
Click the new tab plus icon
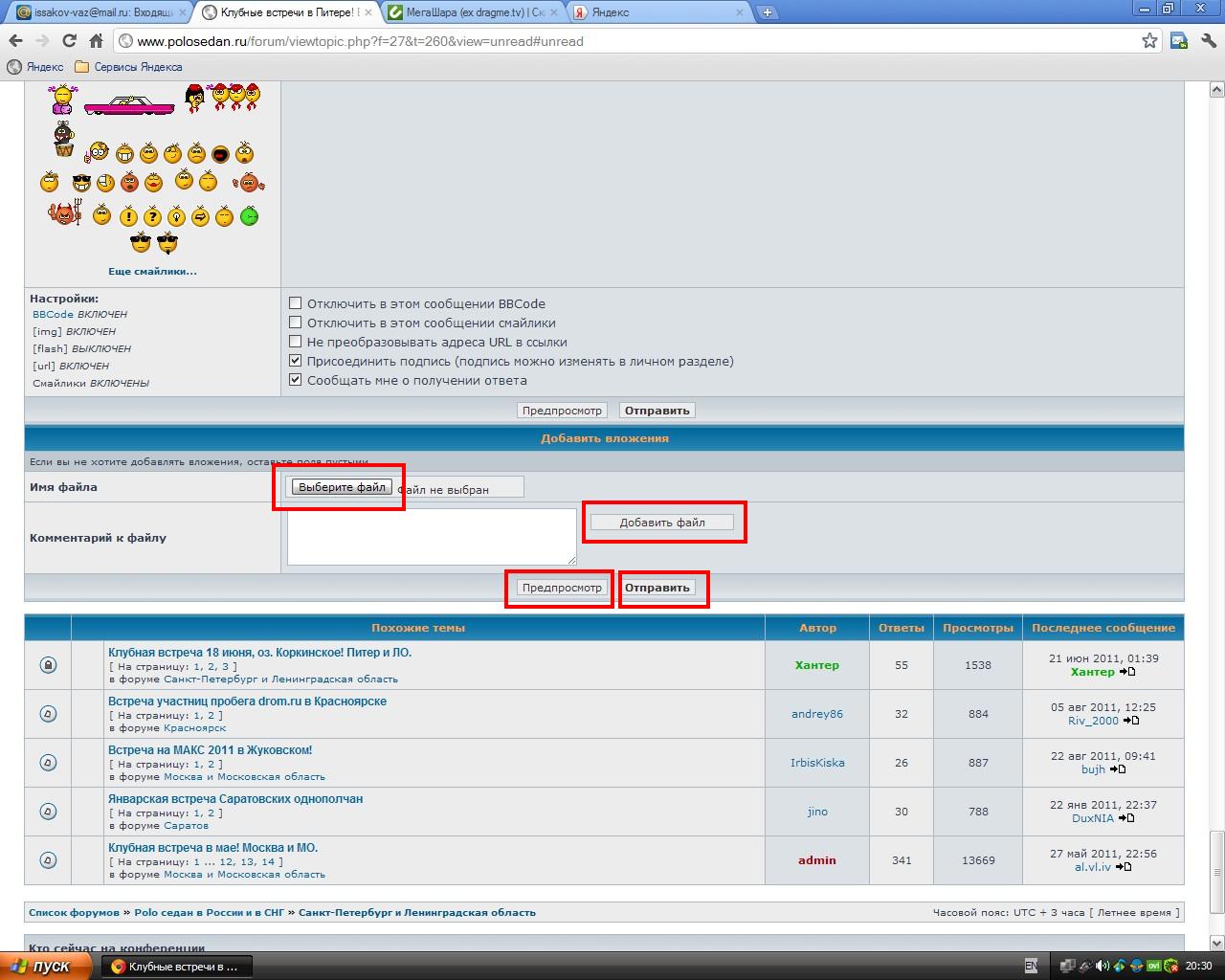[767, 12]
